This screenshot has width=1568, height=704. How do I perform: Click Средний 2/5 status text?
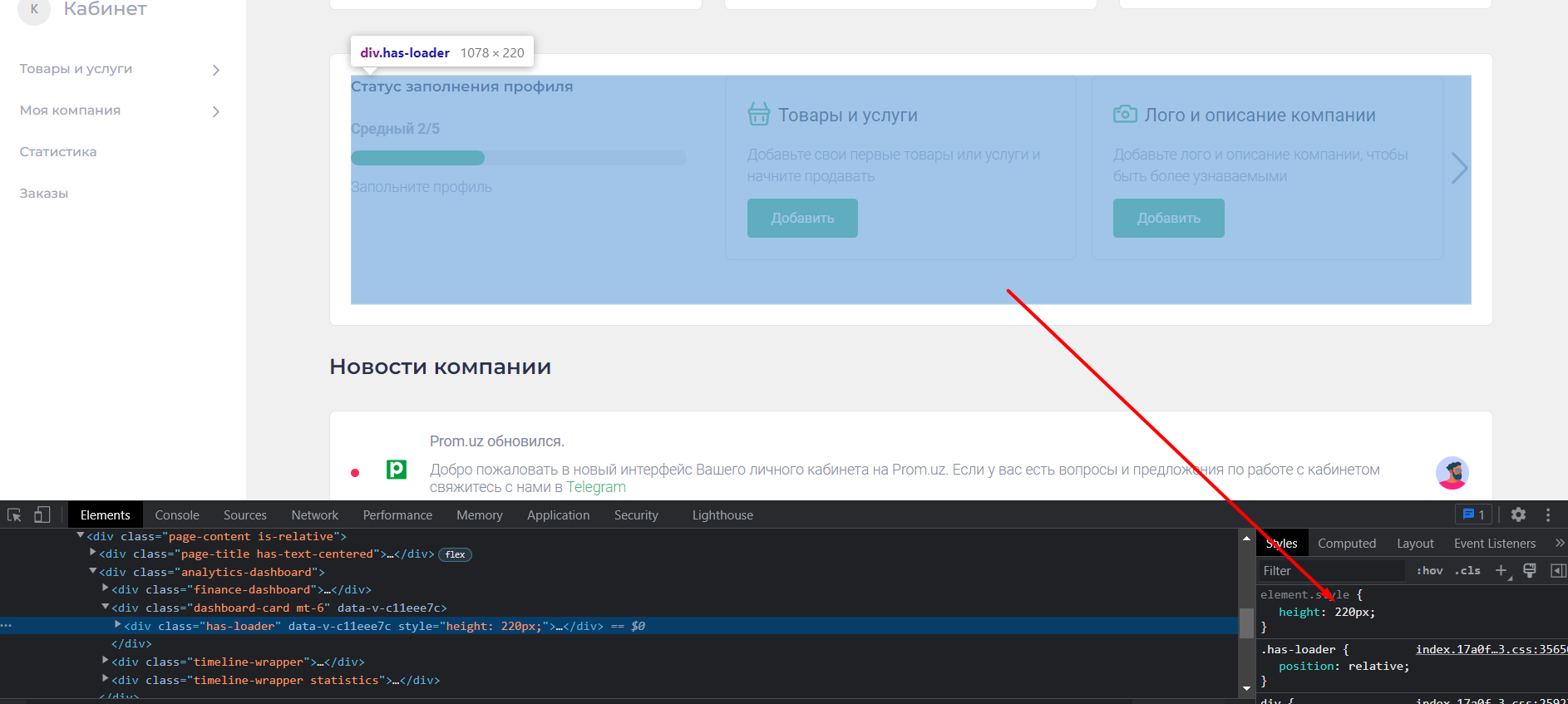(395, 129)
